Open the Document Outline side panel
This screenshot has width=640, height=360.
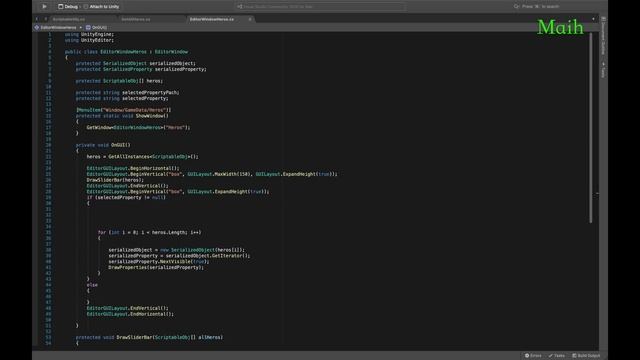(603, 36)
